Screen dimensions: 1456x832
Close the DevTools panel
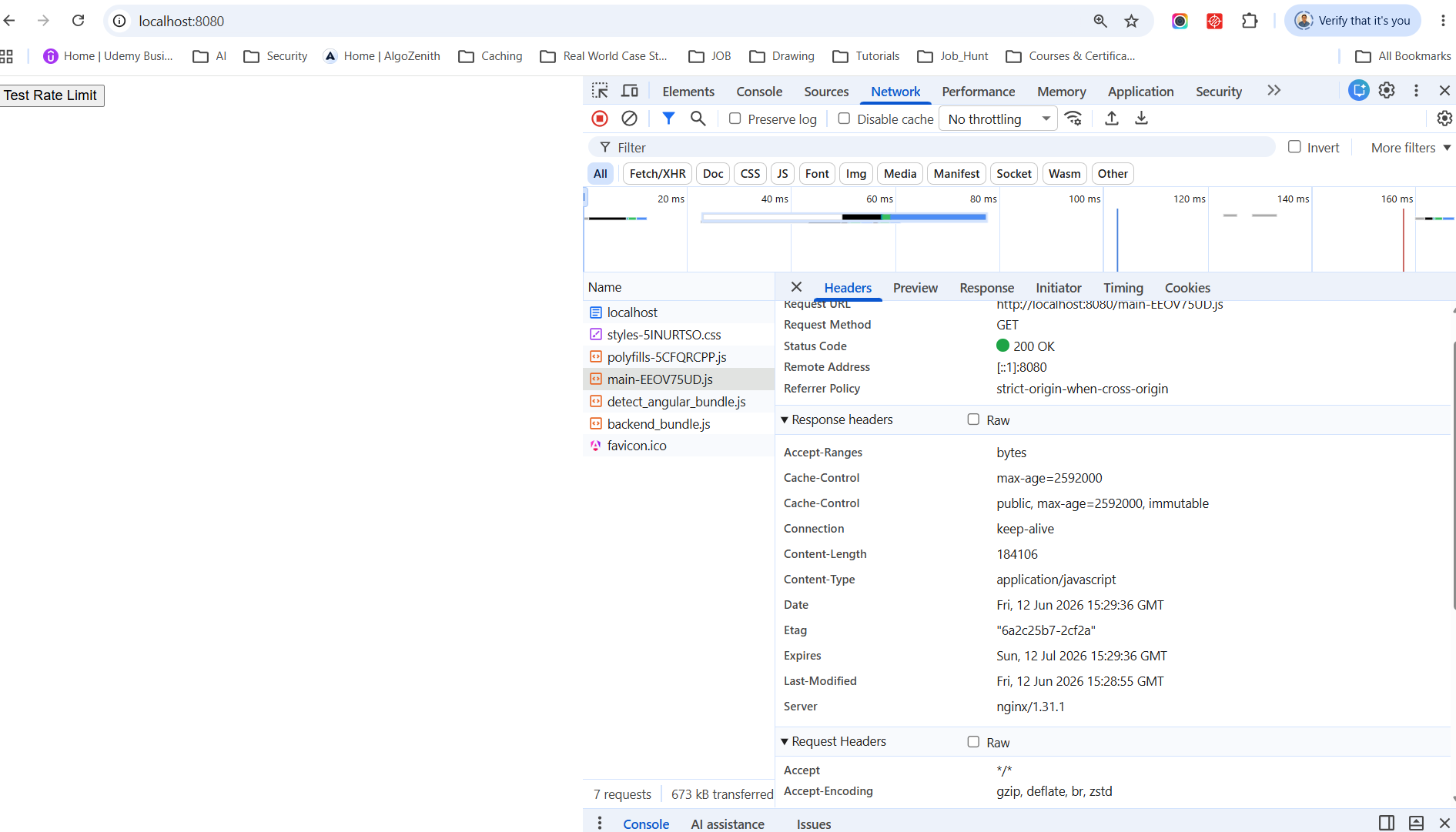[x=1444, y=91]
